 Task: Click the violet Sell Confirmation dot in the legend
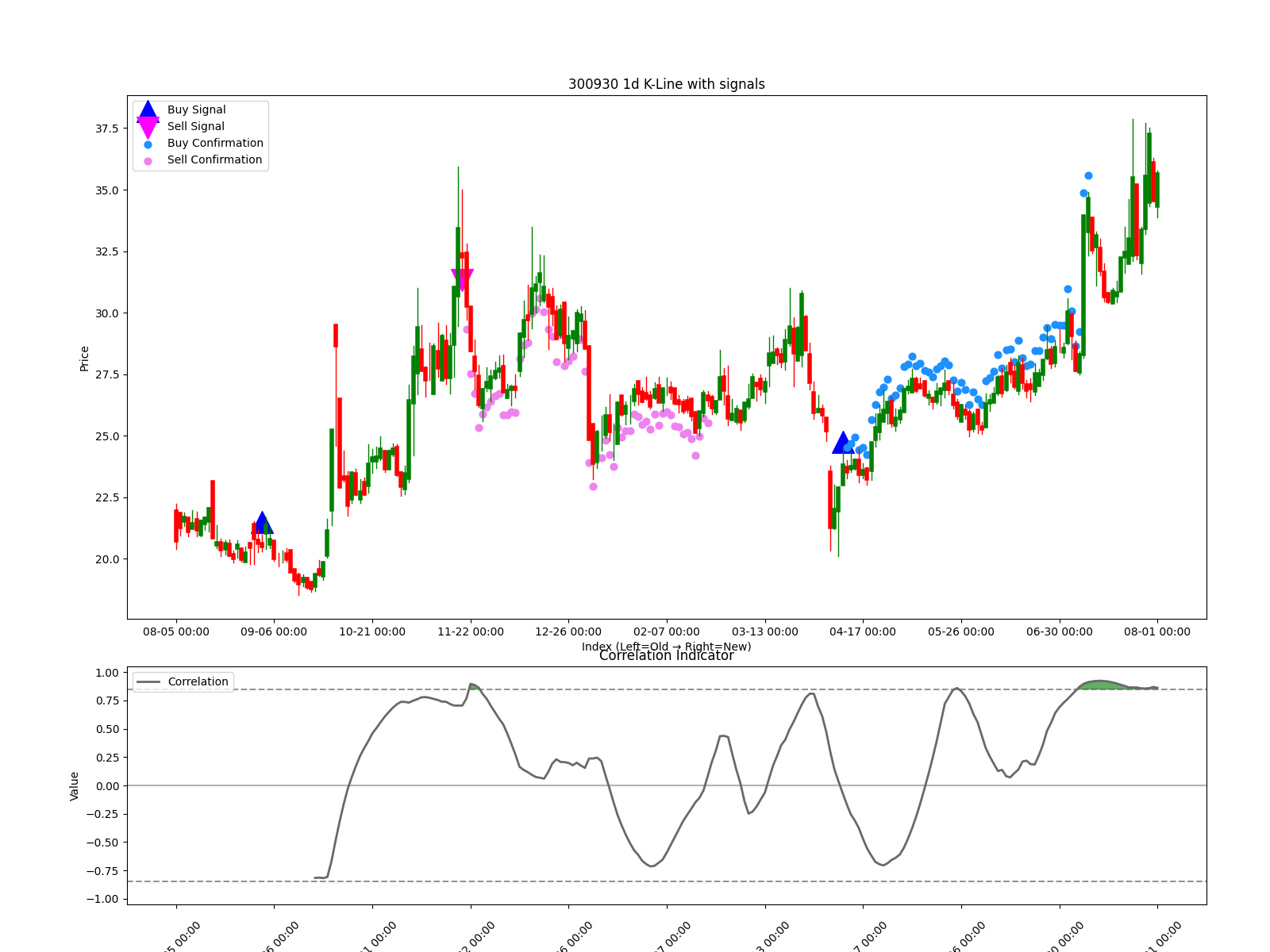(x=148, y=161)
